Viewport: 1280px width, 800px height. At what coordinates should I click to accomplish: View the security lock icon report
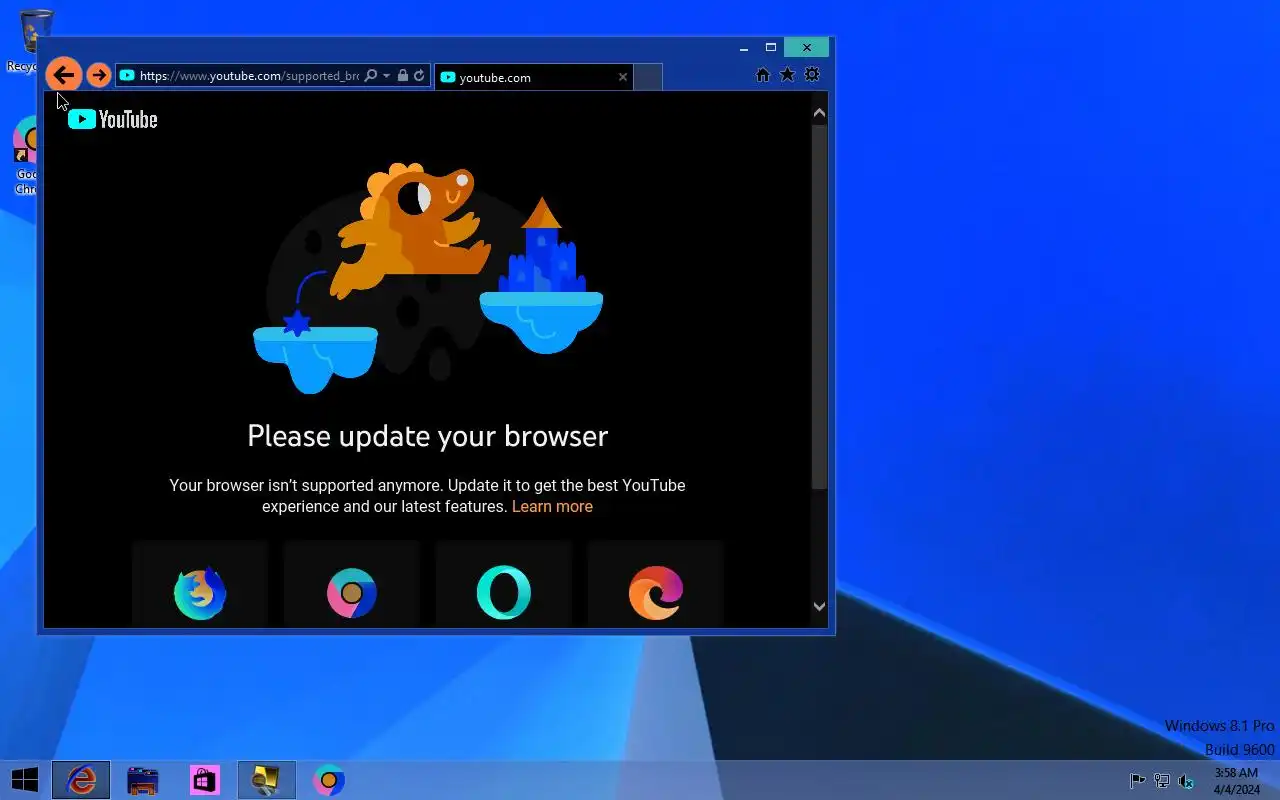click(403, 75)
